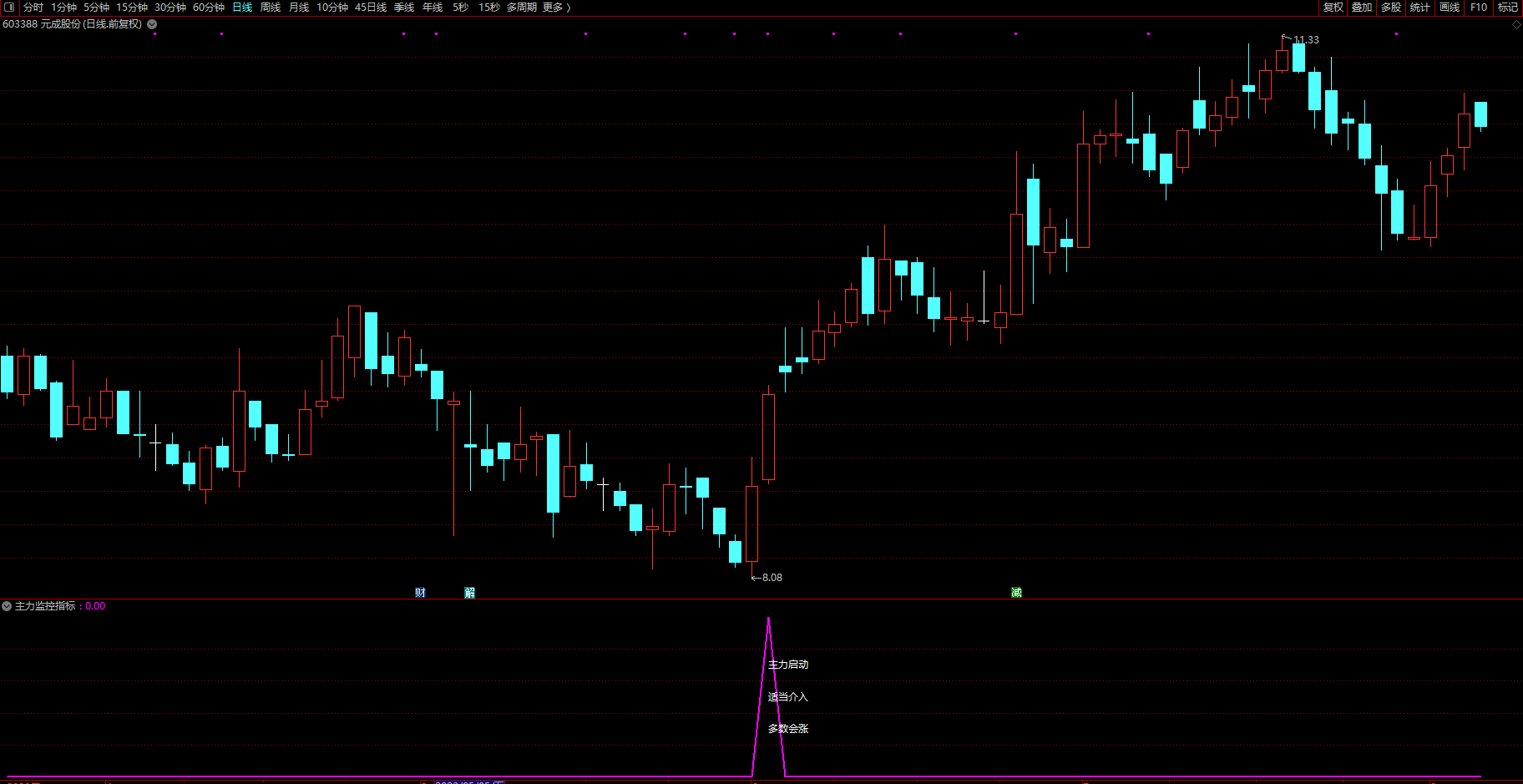The height and width of the screenshot is (784, 1523).
Task: Select the 1分钟 period tab
Action: coord(64,7)
